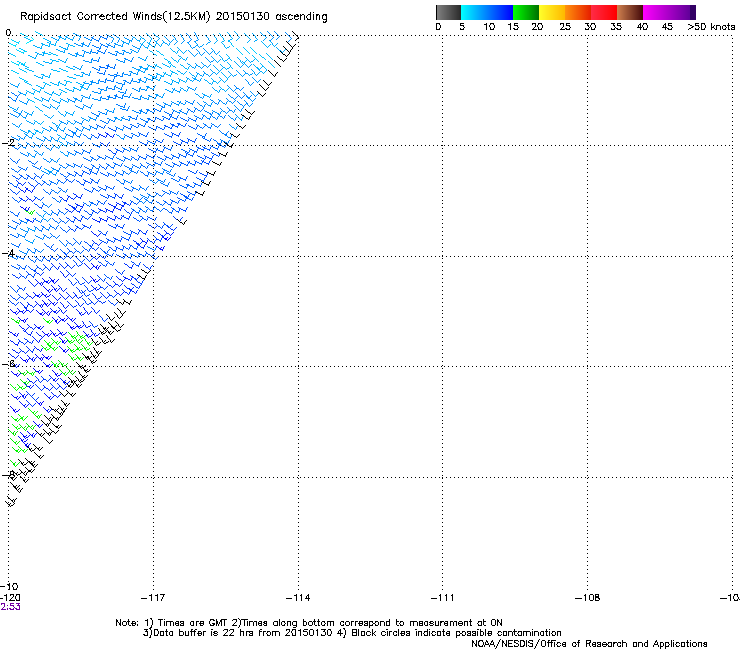The width and height of the screenshot is (740, 650).
Task: Click the latitude axis label '-10'
Action: 9,586
